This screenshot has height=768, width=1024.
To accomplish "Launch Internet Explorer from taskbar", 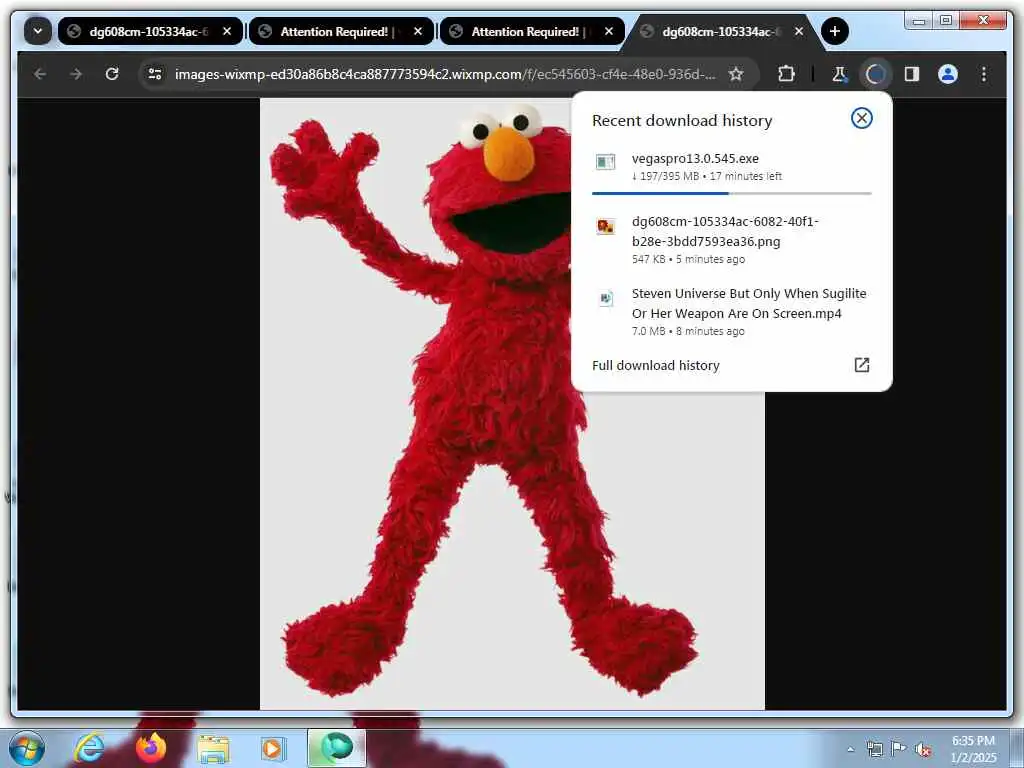I will click(89, 748).
